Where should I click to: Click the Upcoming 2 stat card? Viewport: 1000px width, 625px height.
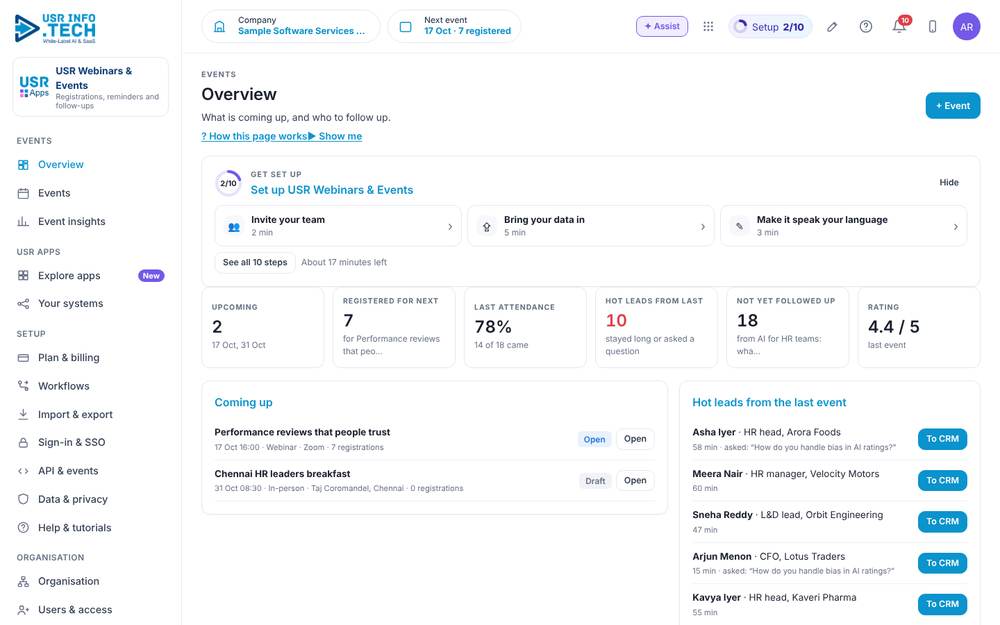tap(263, 327)
